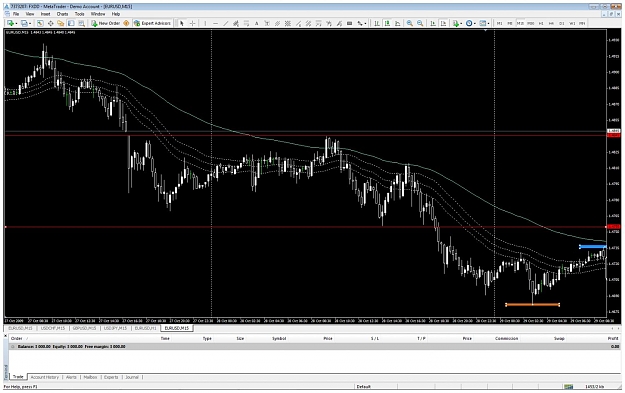
Task: Open the Journal terminal tab
Action: (x=132, y=377)
